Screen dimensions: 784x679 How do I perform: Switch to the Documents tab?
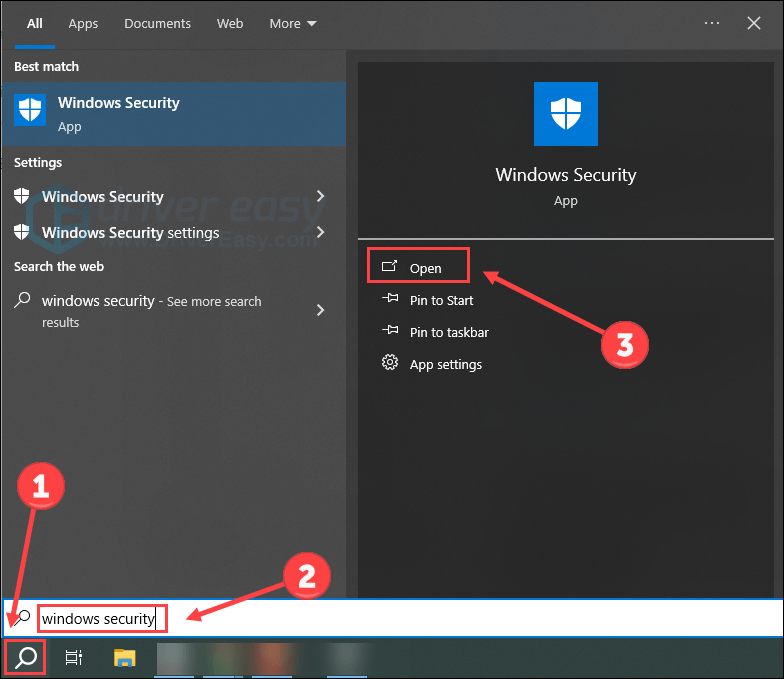(x=158, y=24)
